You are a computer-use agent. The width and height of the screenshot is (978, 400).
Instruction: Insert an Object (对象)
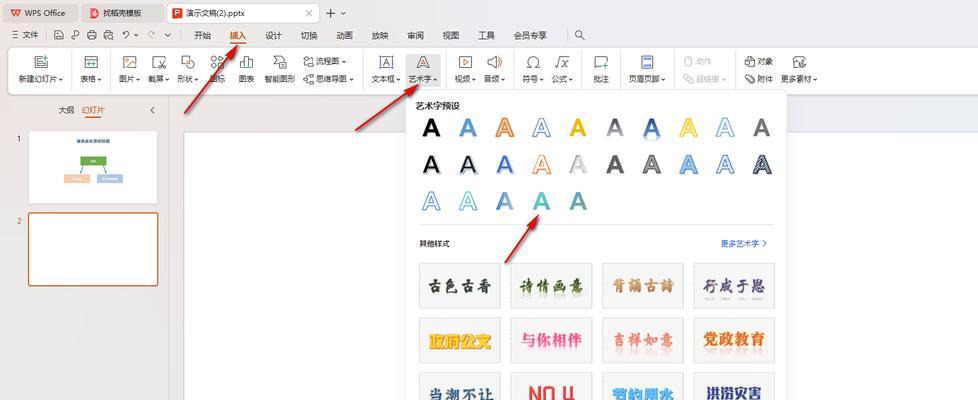pyautogui.click(x=758, y=61)
